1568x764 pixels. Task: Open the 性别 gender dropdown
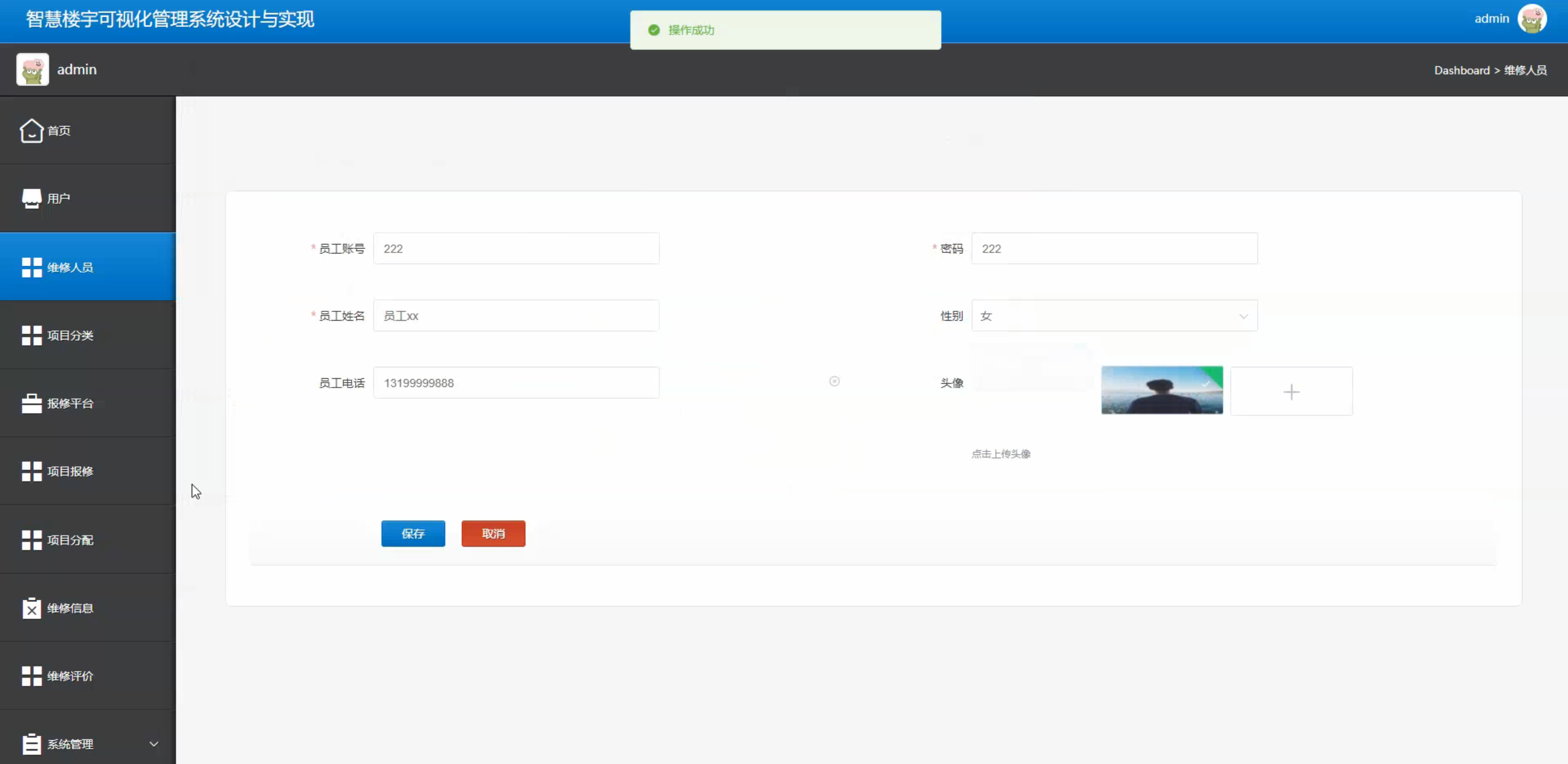click(x=1105, y=316)
